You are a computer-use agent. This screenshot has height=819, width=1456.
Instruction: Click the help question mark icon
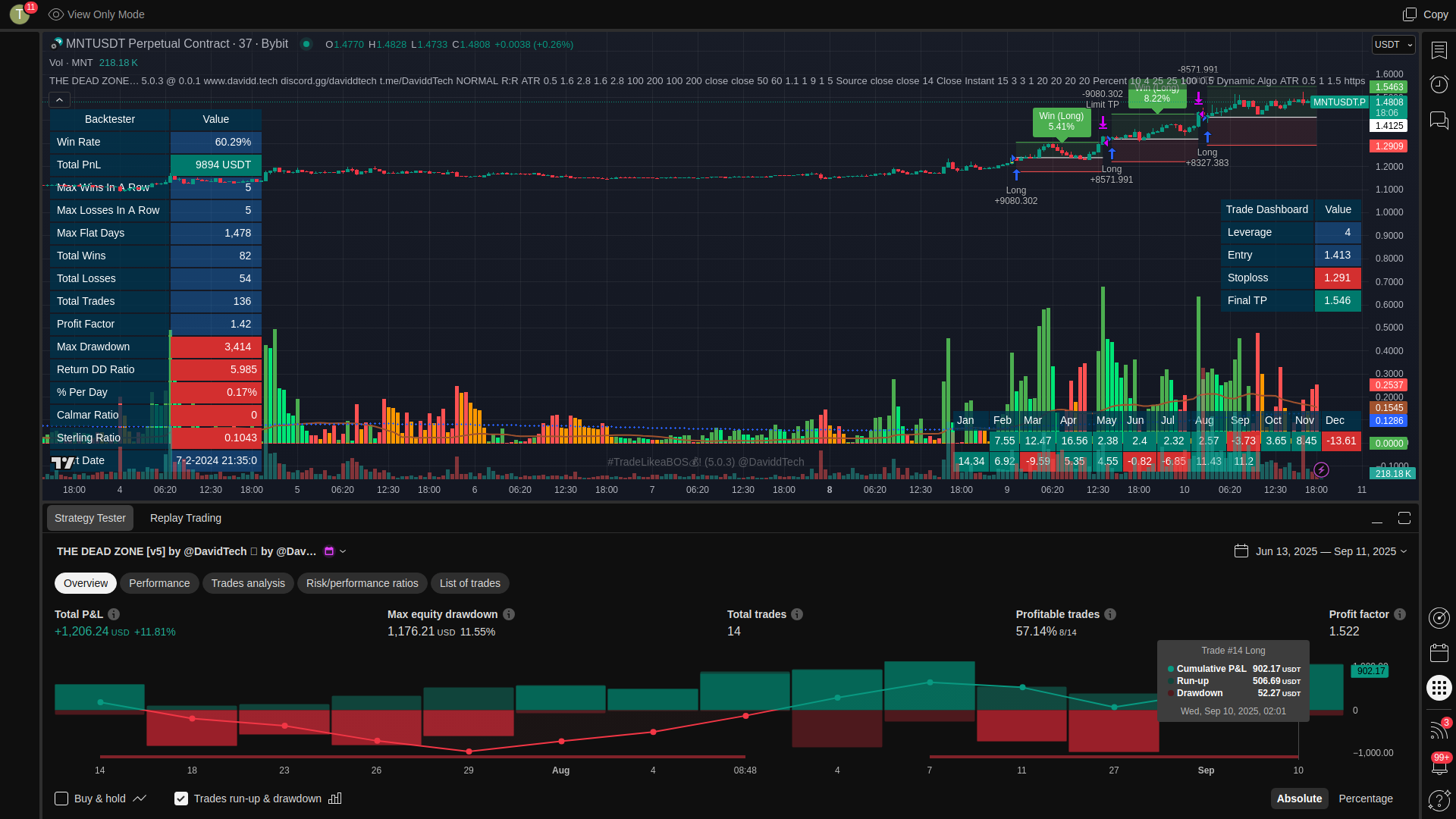pos(1439,800)
